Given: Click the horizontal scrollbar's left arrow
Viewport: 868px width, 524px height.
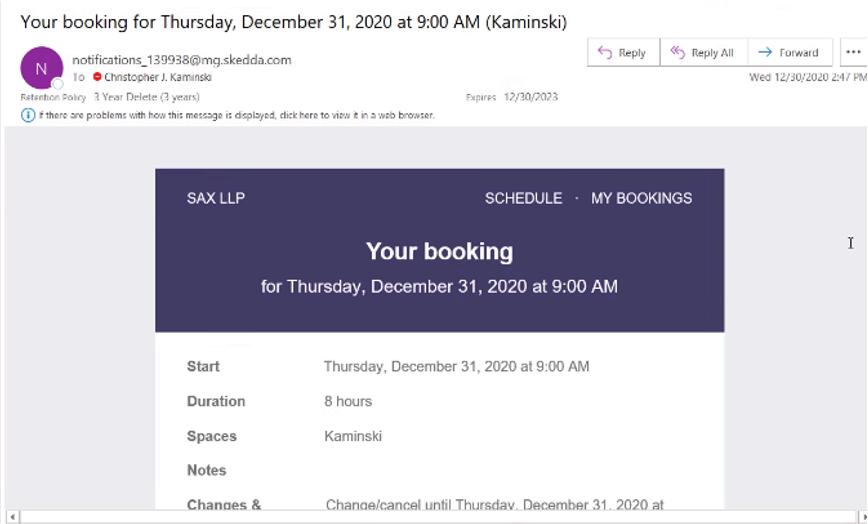Looking at the screenshot, I should click(12, 516).
